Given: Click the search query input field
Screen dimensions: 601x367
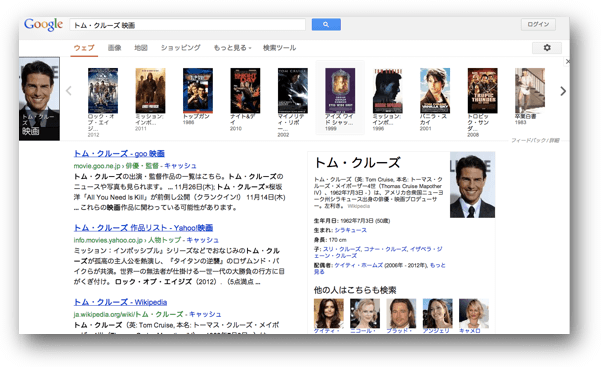Looking at the screenshot, I should [x=187, y=25].
